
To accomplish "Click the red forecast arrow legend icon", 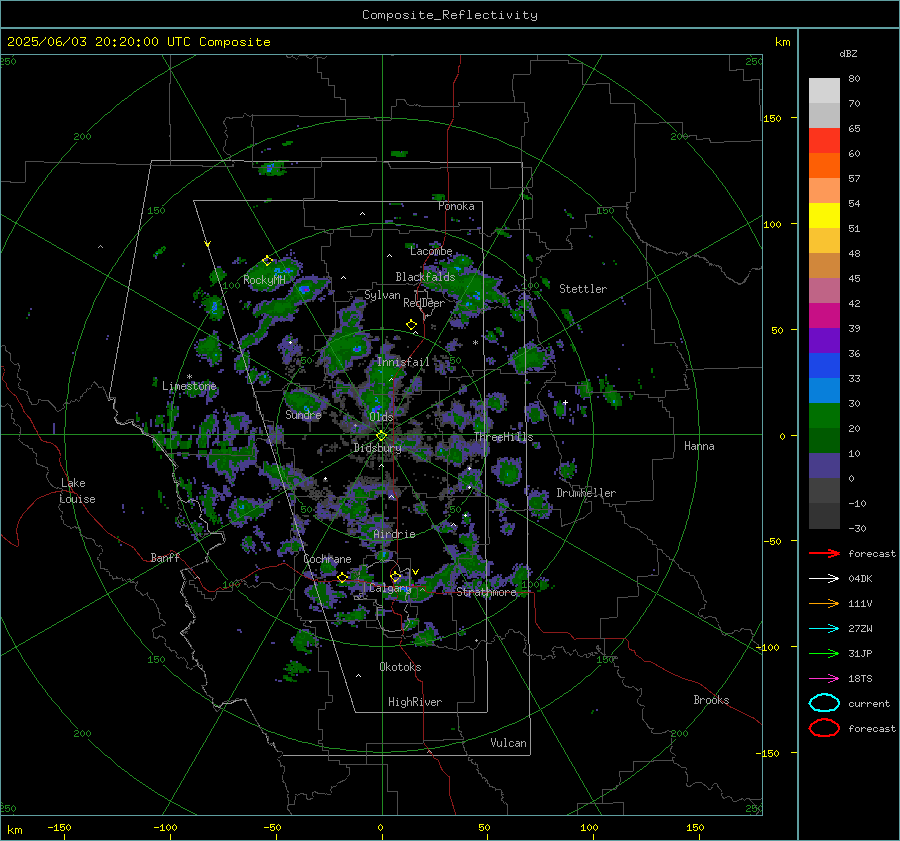I will tap(824, 553).
